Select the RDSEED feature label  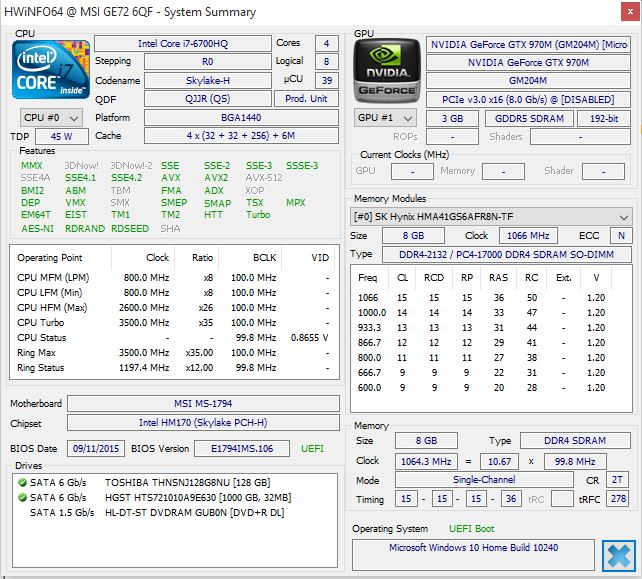click(x=130, y=228)
